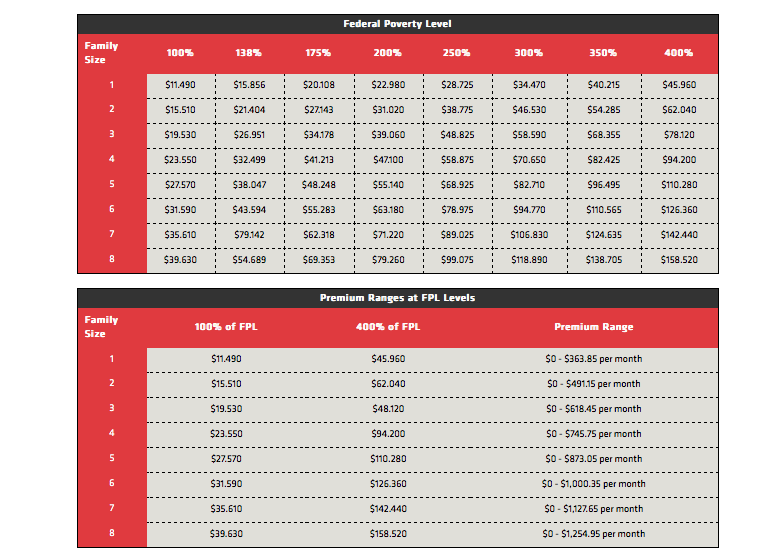Select the $38.775 value
The image size is (781, 557).
pos(457,110)
